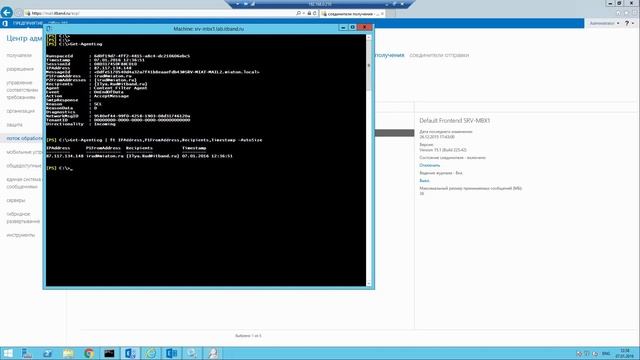Click the Office logo icon in header
640x360 pixels.
[5, 23]
